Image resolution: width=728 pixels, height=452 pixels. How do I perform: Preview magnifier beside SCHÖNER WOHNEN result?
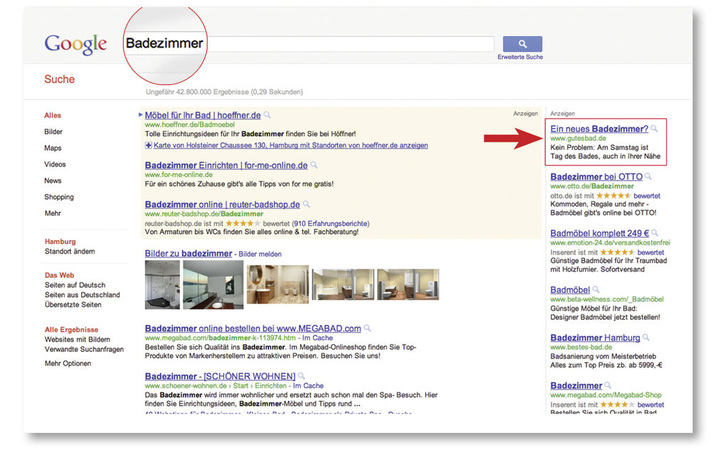pos(301,375)
